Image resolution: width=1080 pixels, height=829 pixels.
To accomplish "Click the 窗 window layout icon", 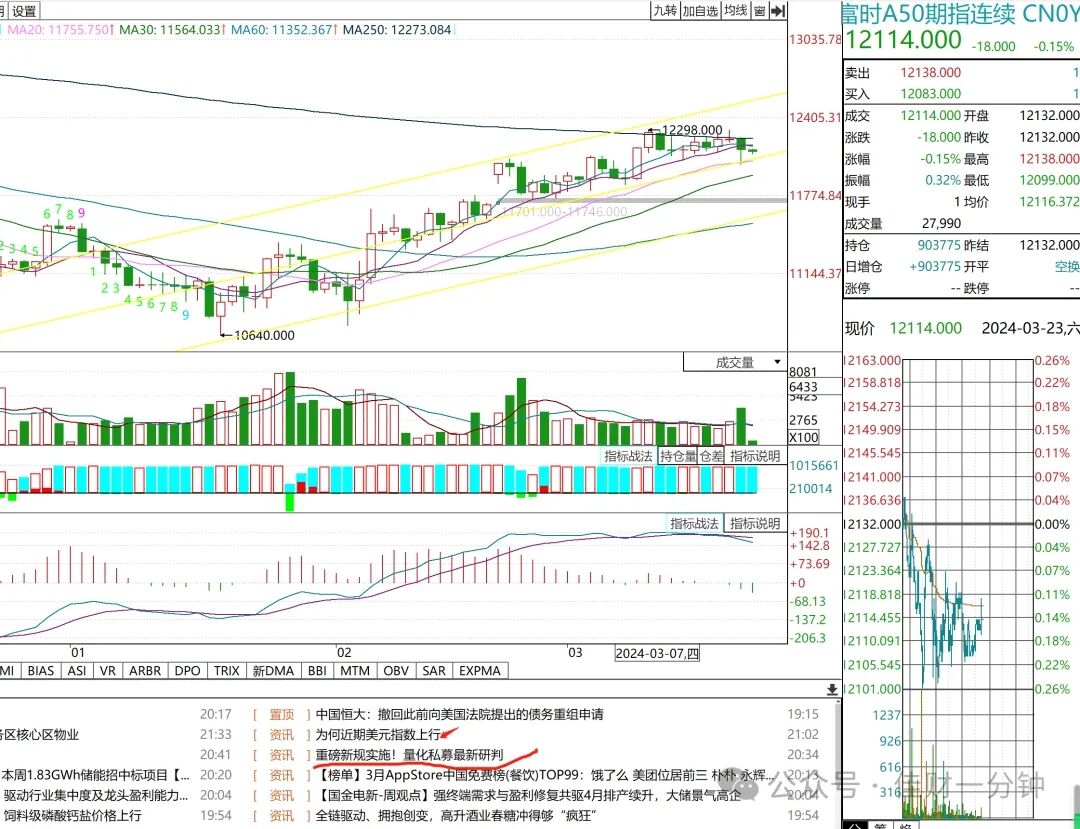I will (x=760, y=10).
